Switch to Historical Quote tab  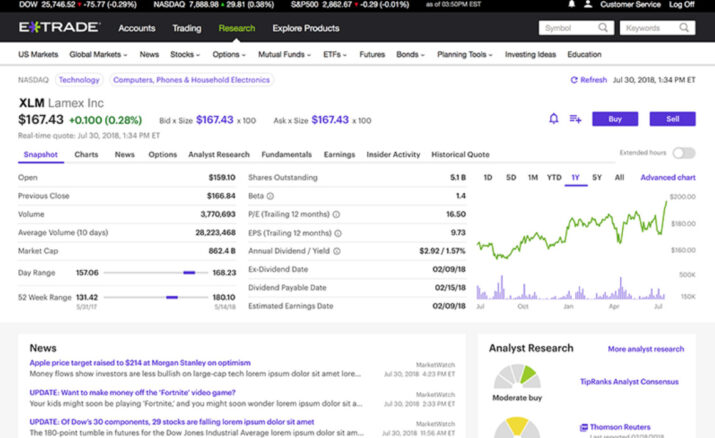click(460, 155)
